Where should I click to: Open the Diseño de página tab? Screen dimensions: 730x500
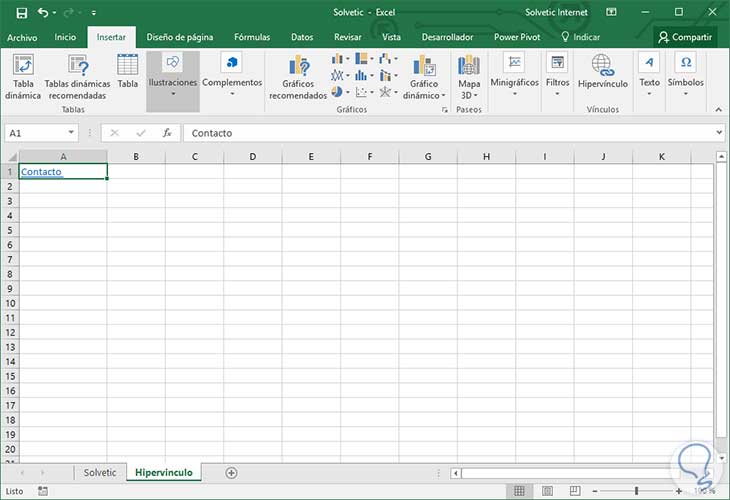click(x=180, y=37)
